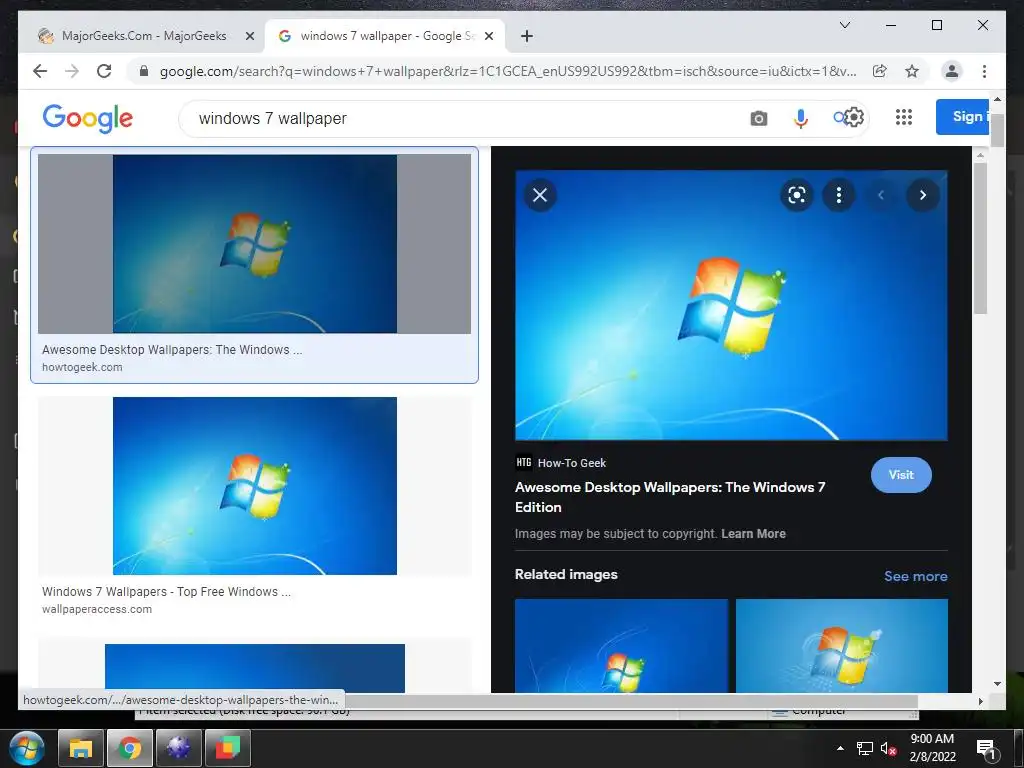Share this page from address bar
This screenshot has width=1024, height=768.
(879, 71)
